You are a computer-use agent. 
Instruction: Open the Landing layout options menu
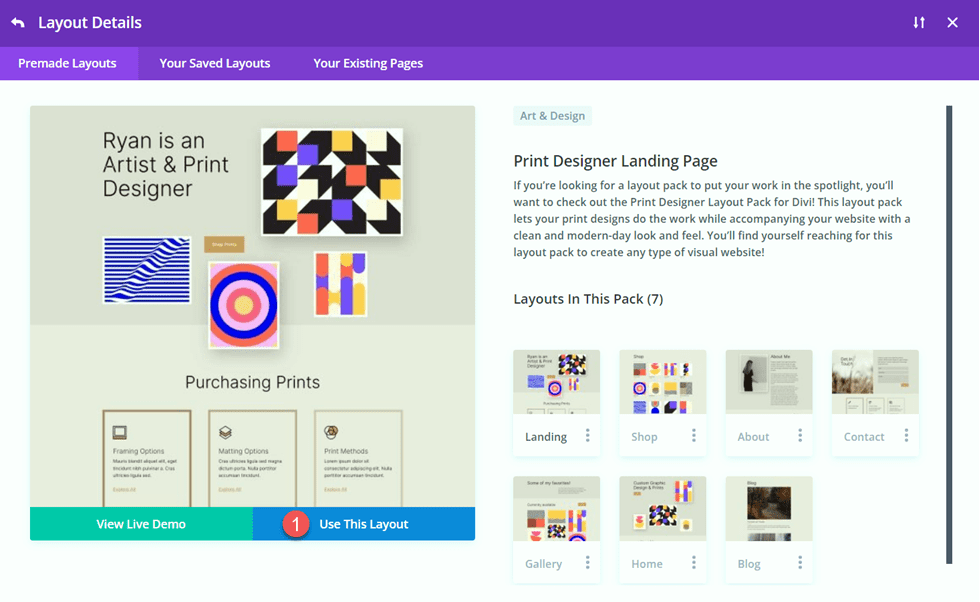coord(588,436)
